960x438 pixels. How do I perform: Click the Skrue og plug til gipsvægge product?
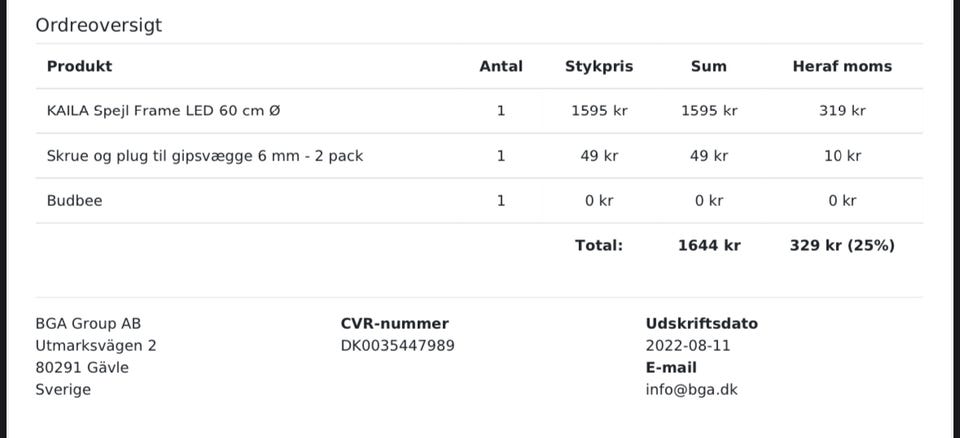[x=204, y=156]
